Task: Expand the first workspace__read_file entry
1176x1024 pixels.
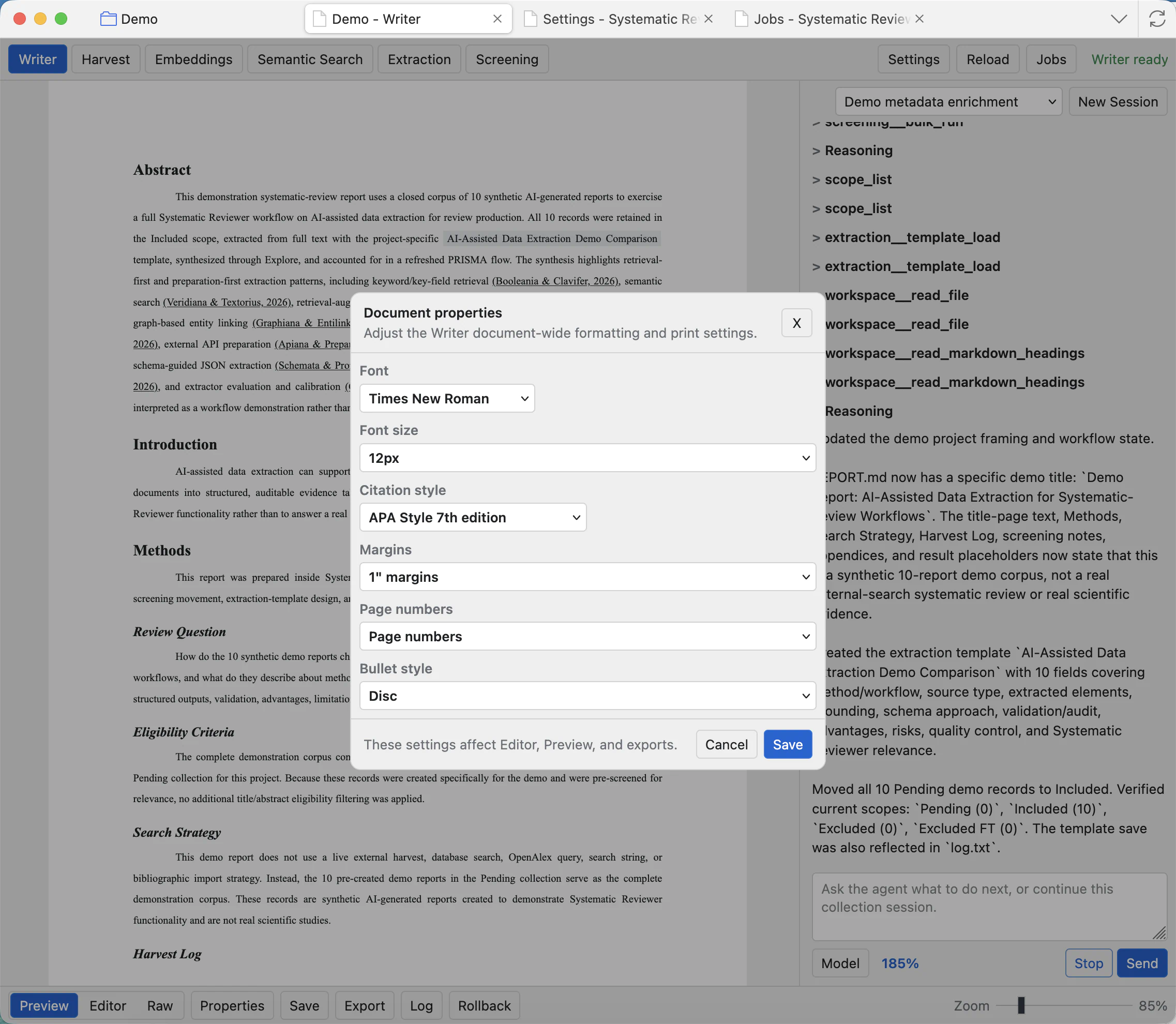Action: click(x=897, y=295)
